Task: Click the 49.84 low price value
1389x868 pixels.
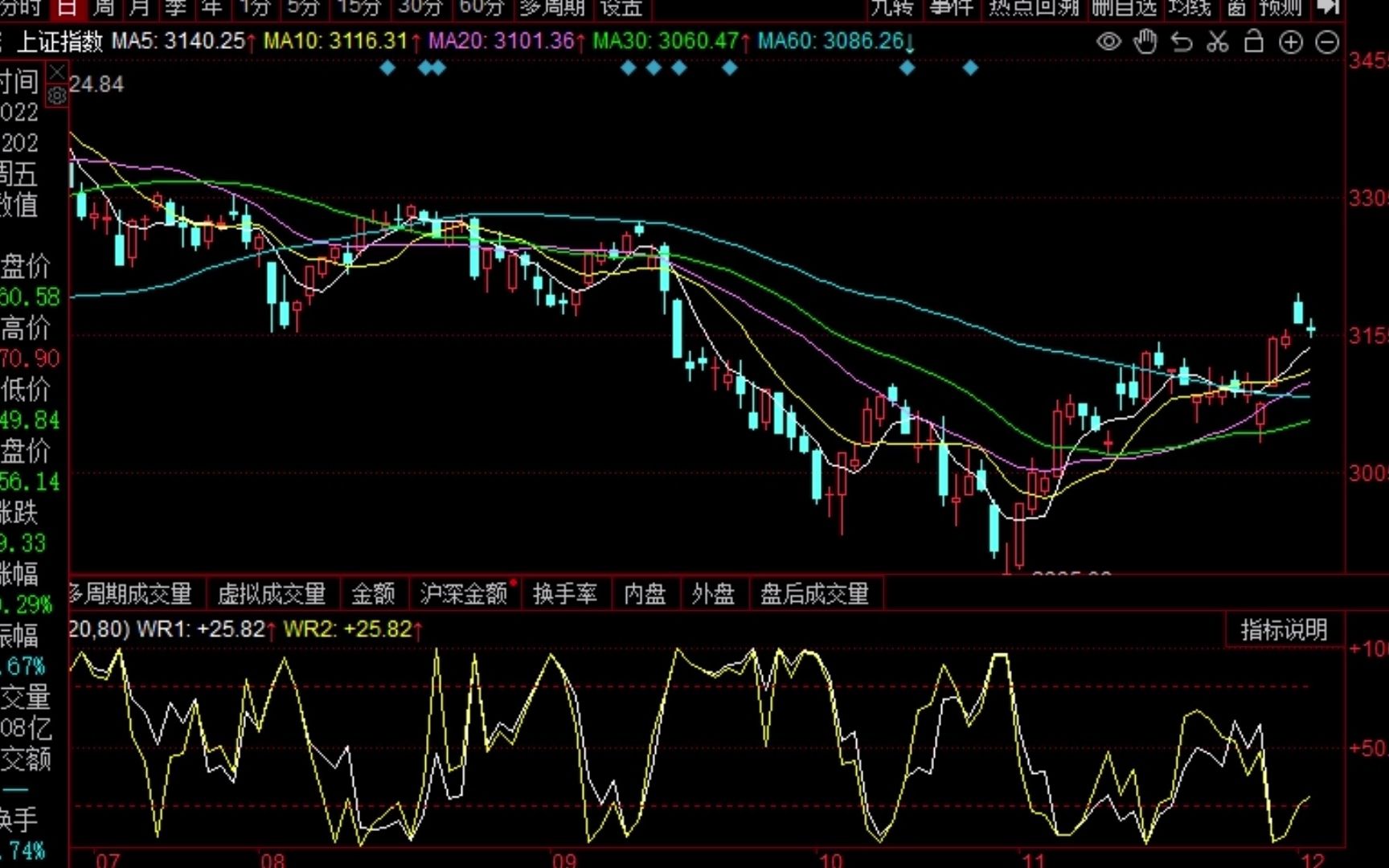Action: point(30,420)
